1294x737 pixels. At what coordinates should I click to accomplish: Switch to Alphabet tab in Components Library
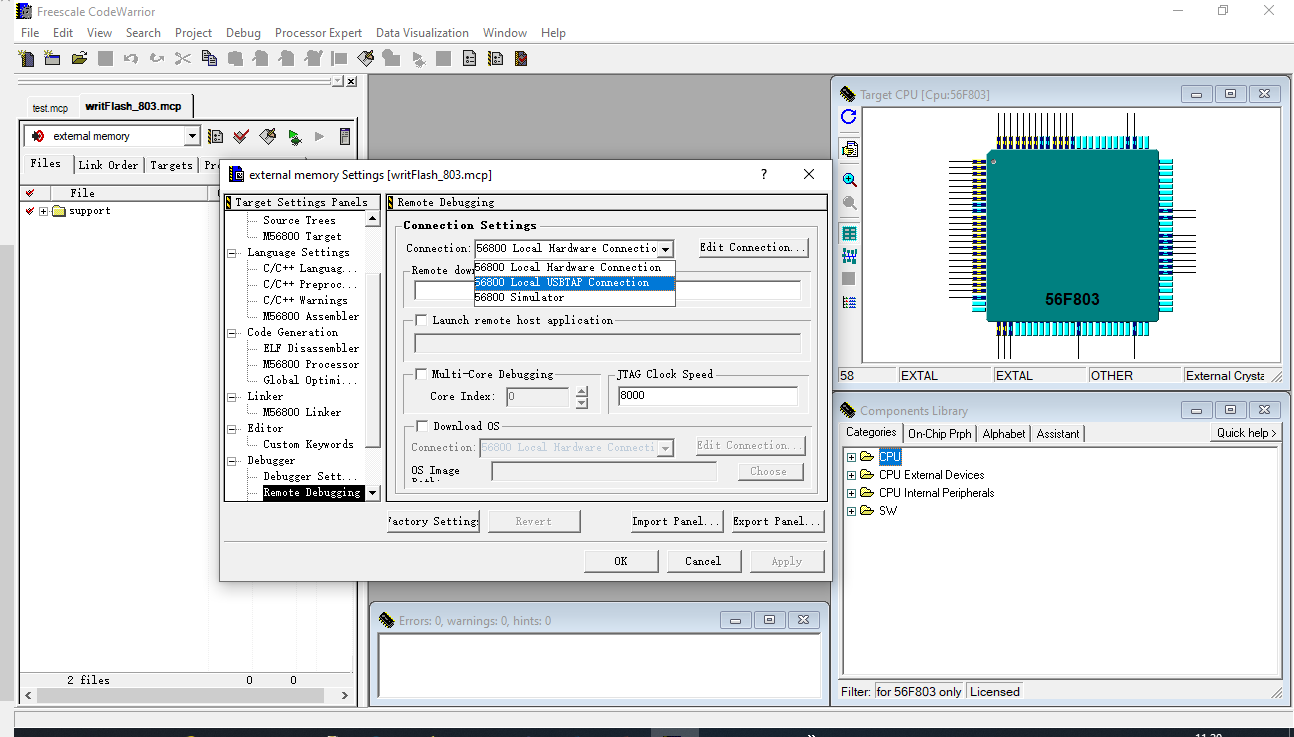tap(1003, 434)
